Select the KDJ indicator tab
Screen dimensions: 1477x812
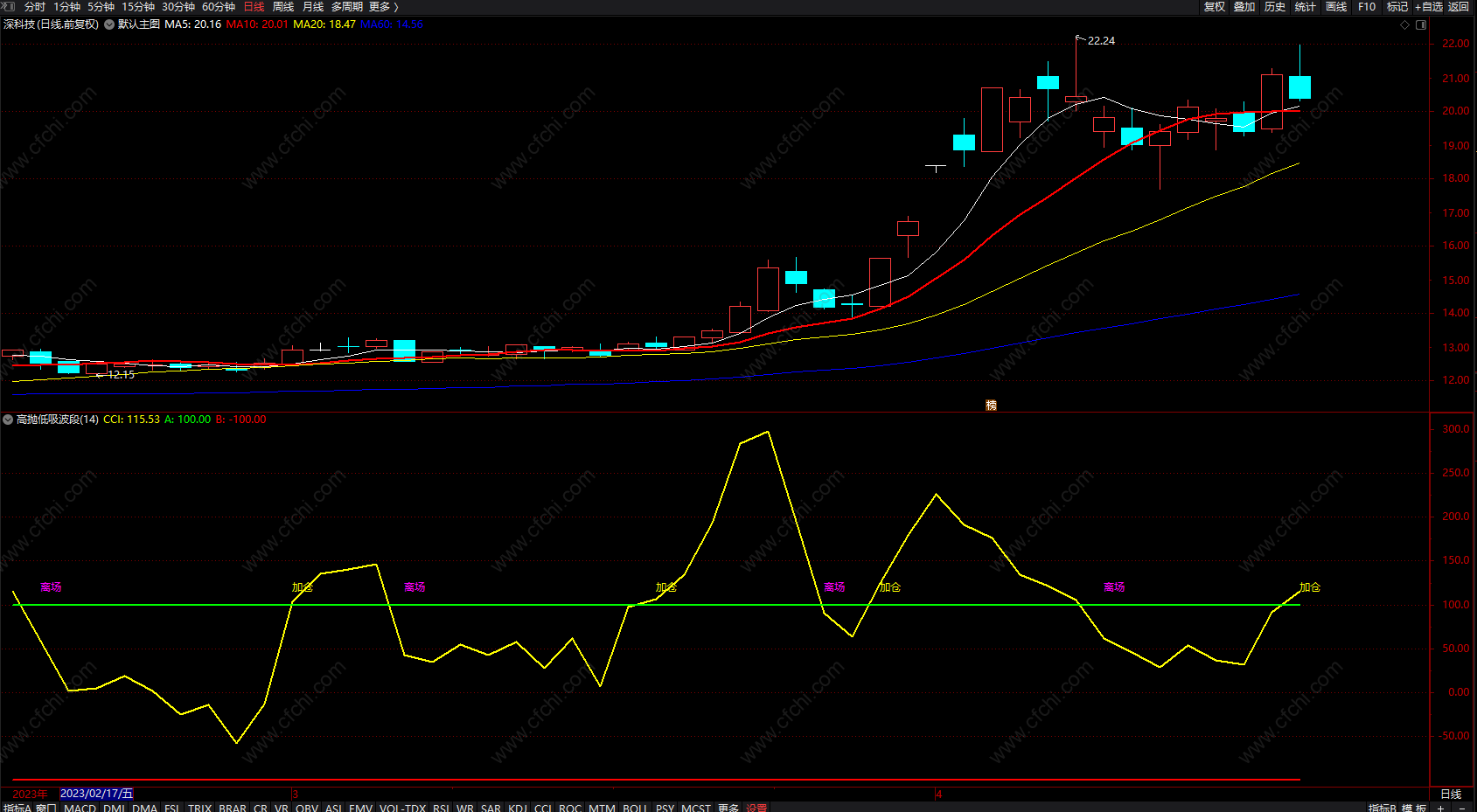coord(518,808)
